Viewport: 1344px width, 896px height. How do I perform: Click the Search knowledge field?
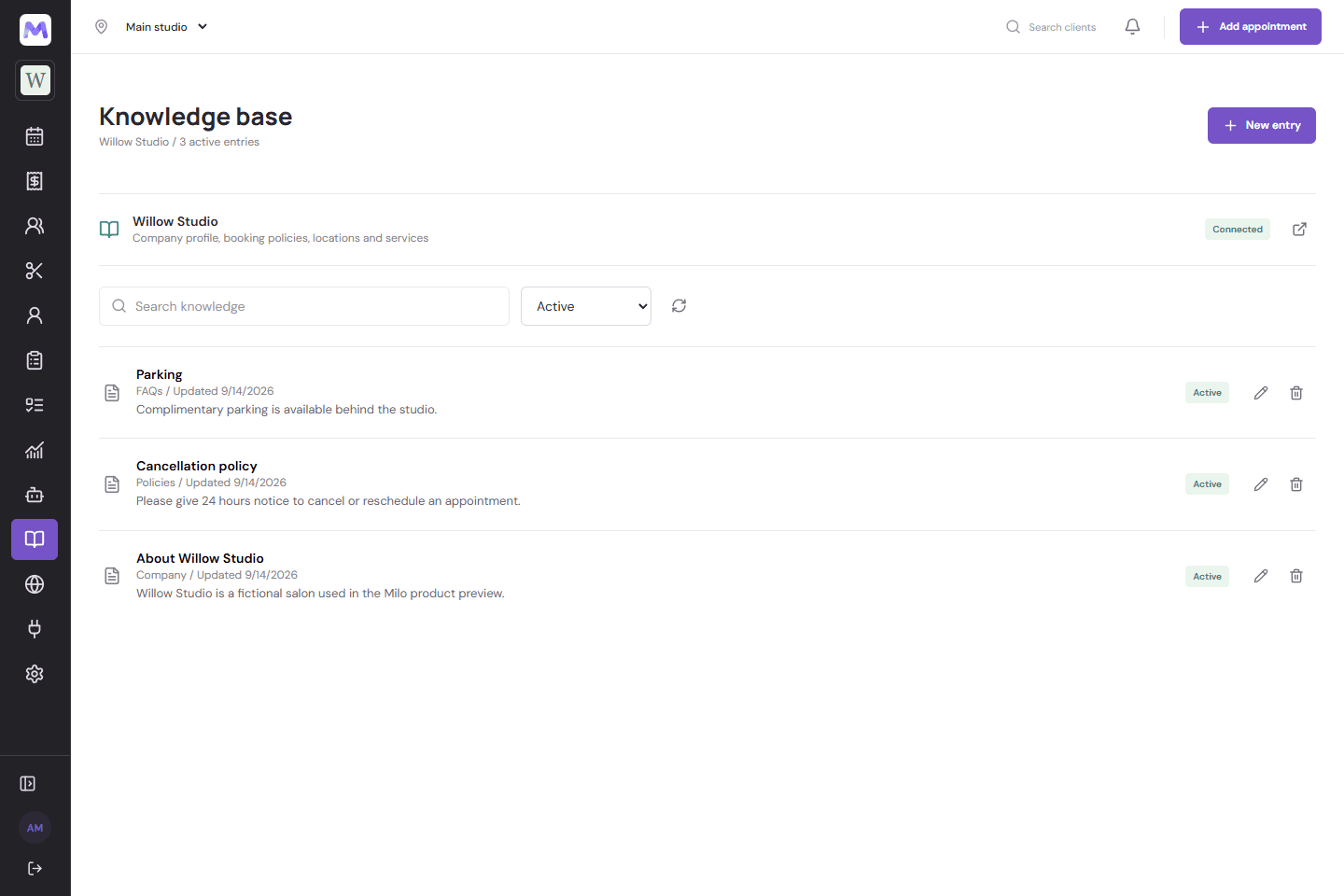304,306
